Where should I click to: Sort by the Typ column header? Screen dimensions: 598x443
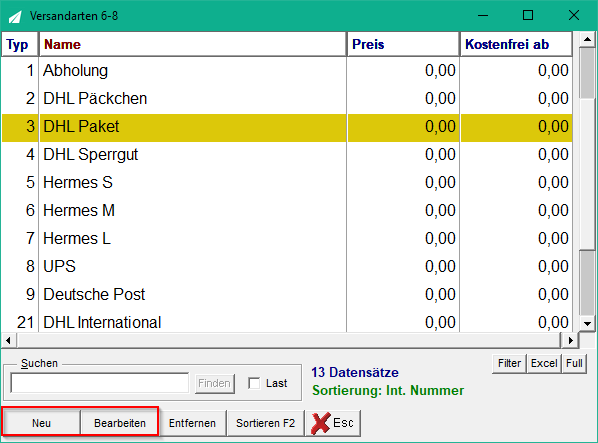click(20, 44)
